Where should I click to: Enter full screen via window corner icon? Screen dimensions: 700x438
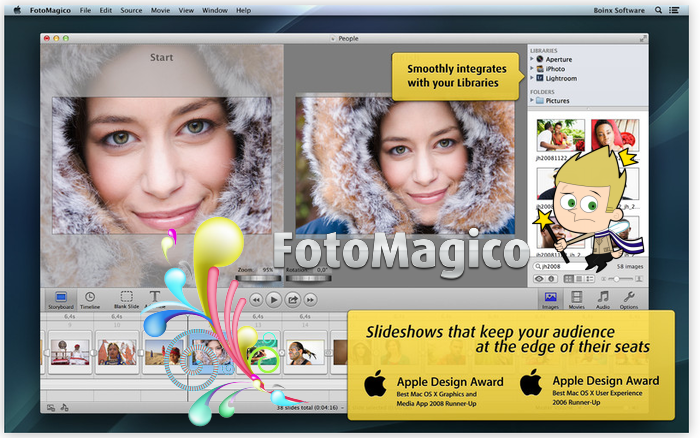pos(643,38)
